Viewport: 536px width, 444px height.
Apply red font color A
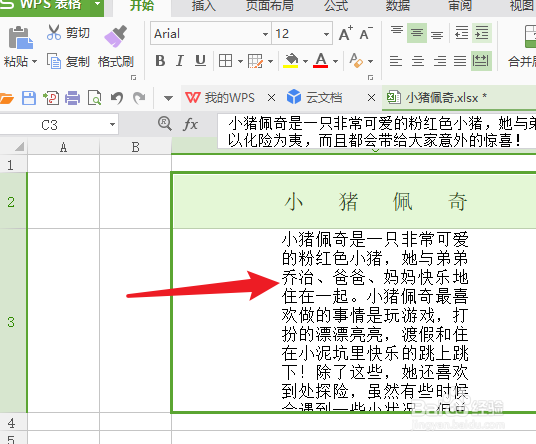click(x=321, y=61)
